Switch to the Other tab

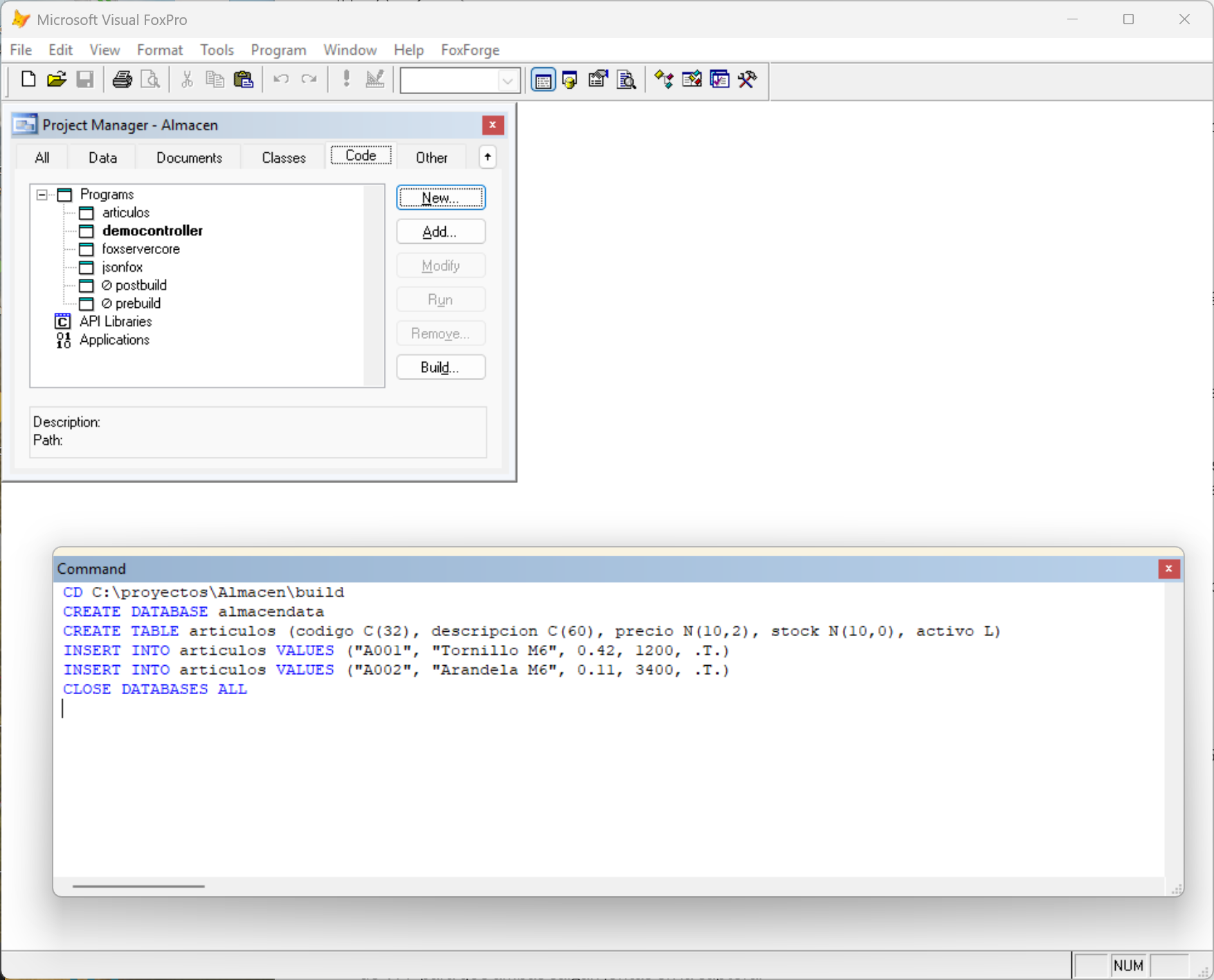(x=432, y=158)
